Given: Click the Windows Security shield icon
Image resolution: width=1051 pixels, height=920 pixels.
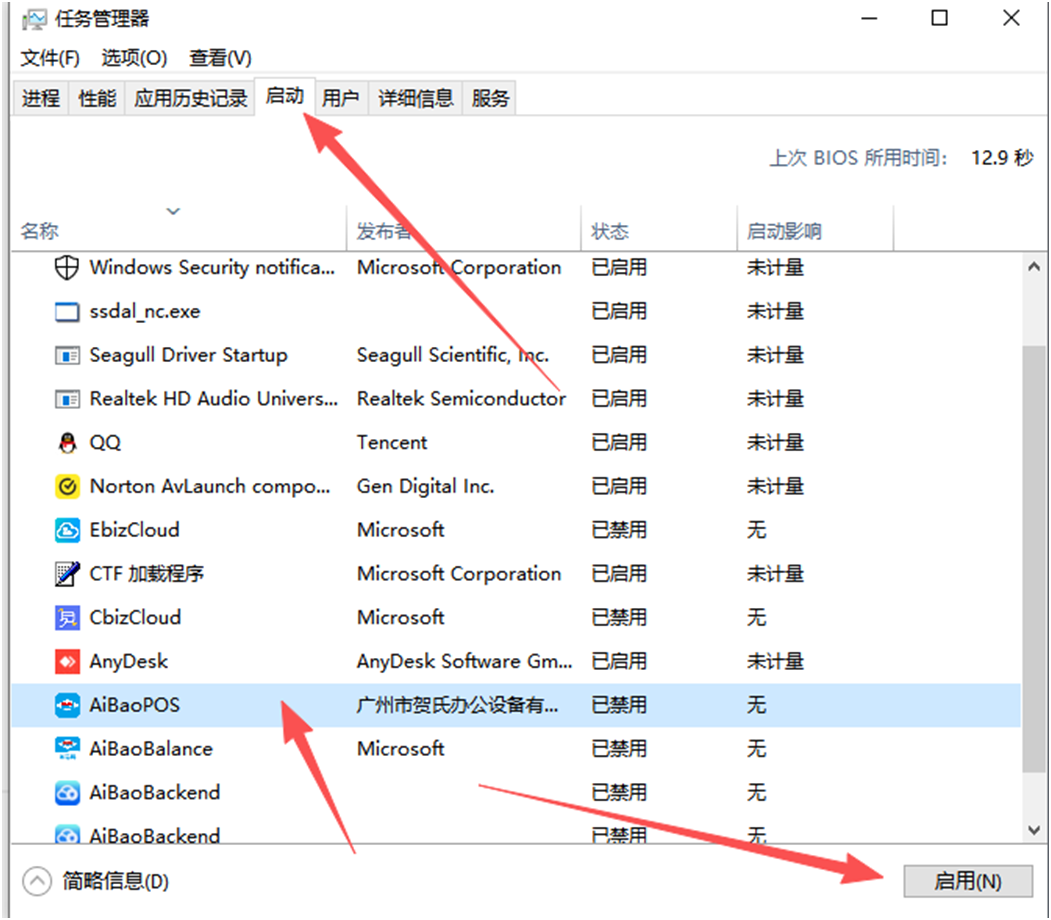Looking at the screenshot, I should 66,267.
